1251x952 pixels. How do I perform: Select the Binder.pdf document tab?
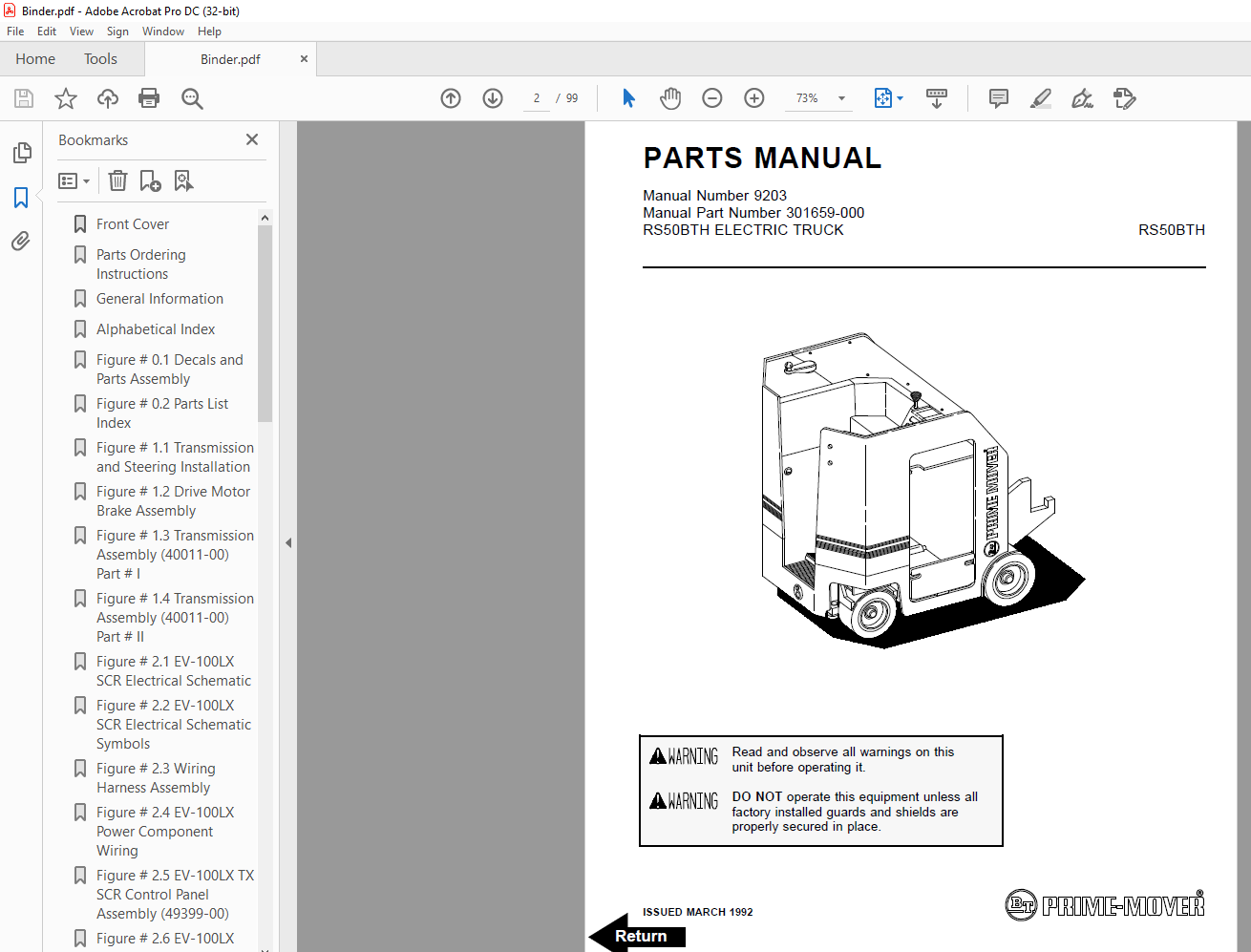click(230, 59)
